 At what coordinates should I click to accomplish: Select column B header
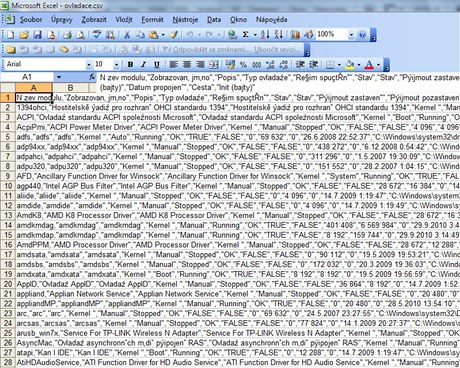coord(70,88)
